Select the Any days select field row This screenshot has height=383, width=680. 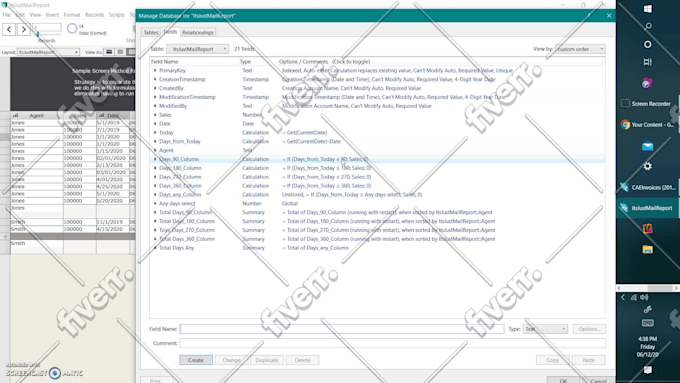coord(377,203)
